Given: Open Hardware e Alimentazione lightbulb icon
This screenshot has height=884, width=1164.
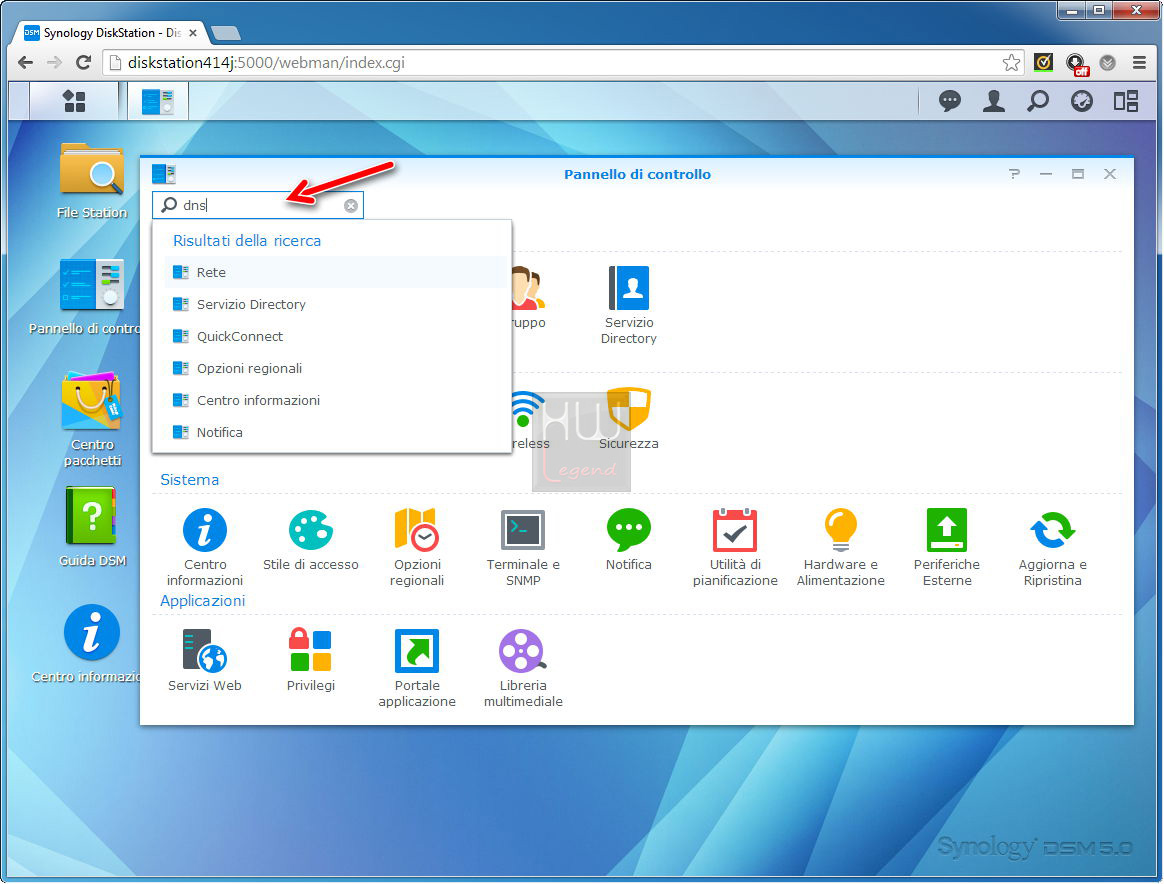Looking at the screenshot, I should pyautogui.click(x=840, y=548).
